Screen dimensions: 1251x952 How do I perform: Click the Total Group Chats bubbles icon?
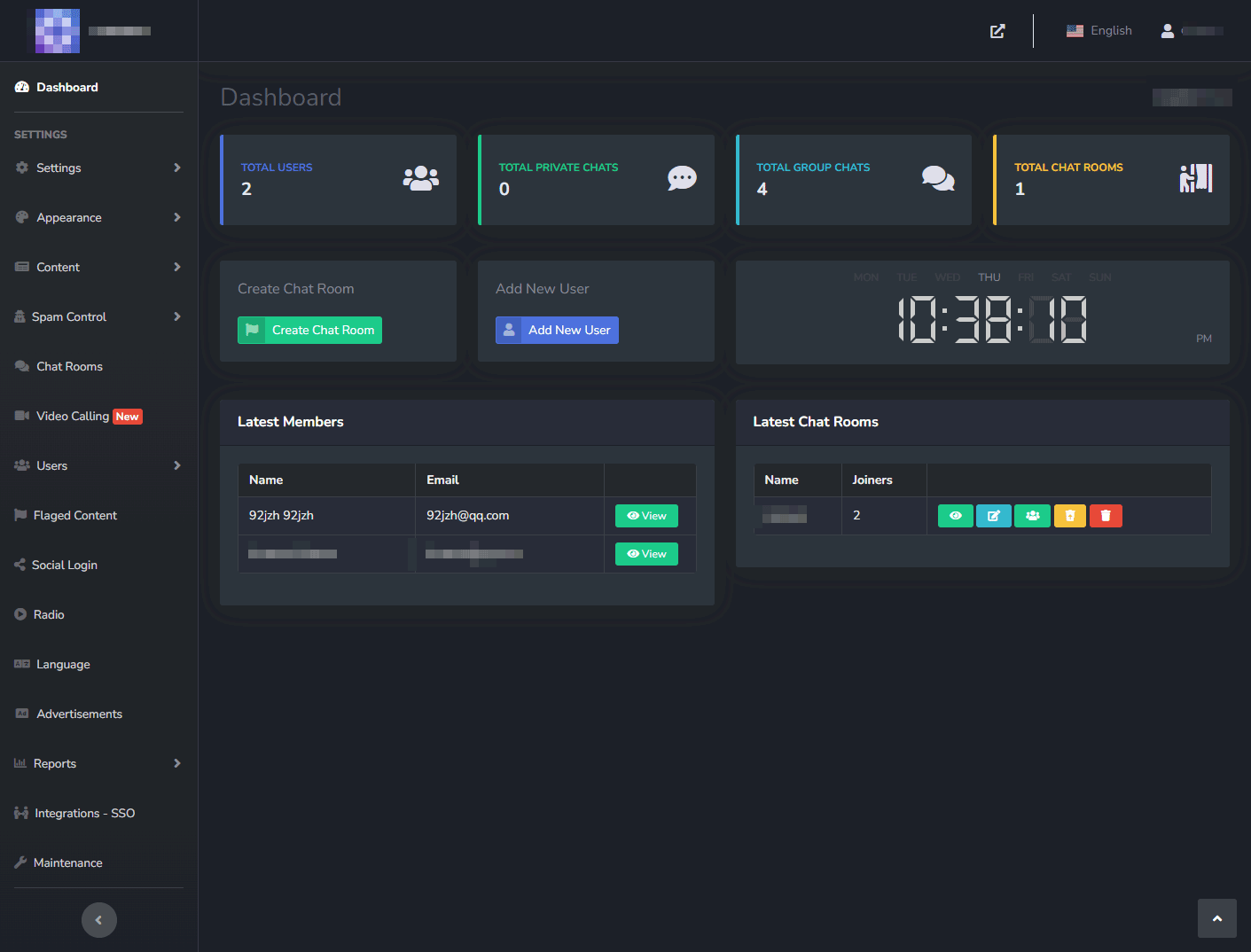click(938, 178)
